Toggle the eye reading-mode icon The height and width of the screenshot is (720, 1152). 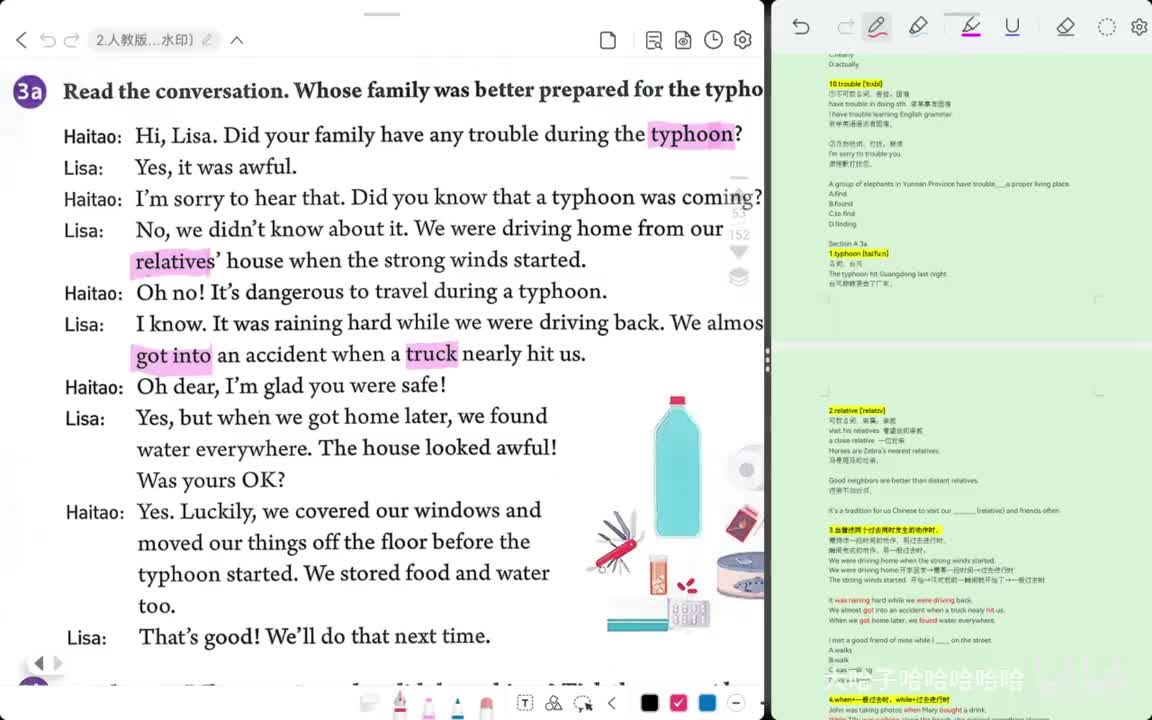(x=683, y=40)
